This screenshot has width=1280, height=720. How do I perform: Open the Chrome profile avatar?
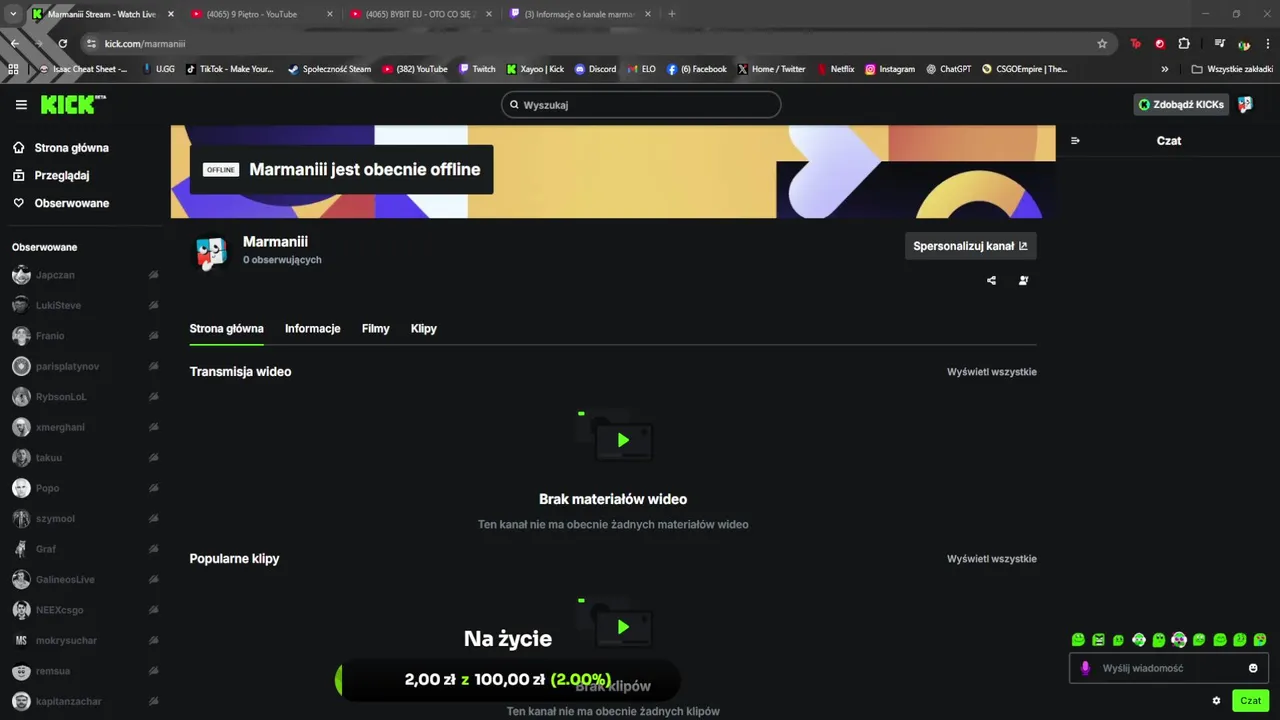(1244, 44)
